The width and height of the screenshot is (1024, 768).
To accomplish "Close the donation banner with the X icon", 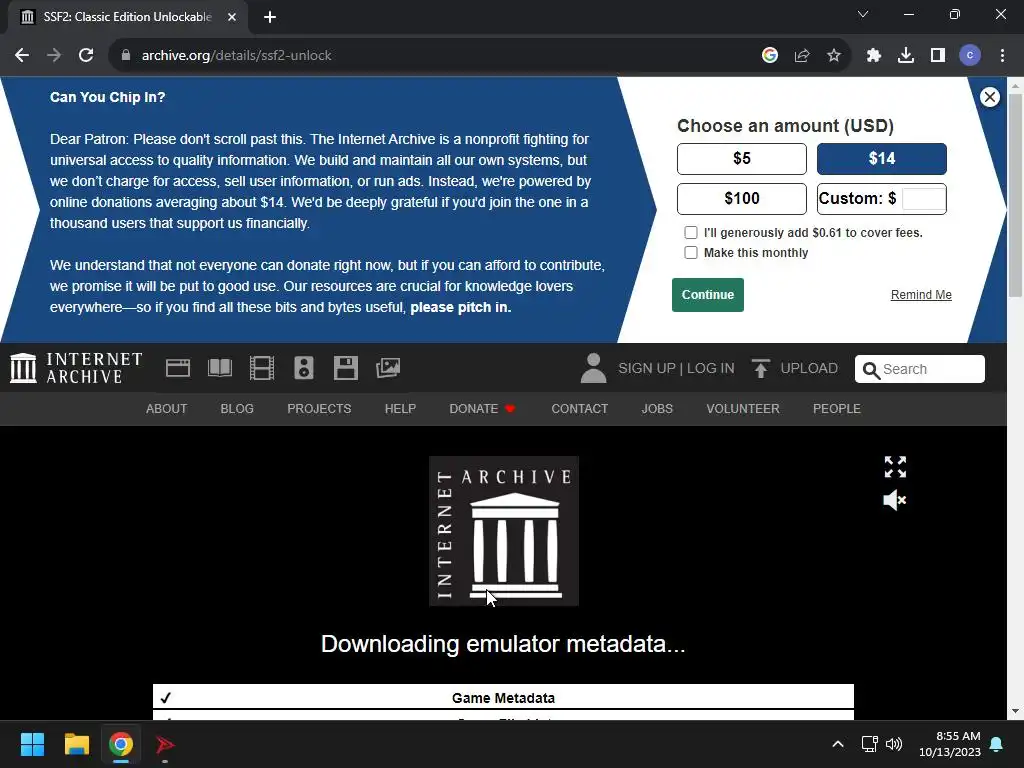I will 989,97.
